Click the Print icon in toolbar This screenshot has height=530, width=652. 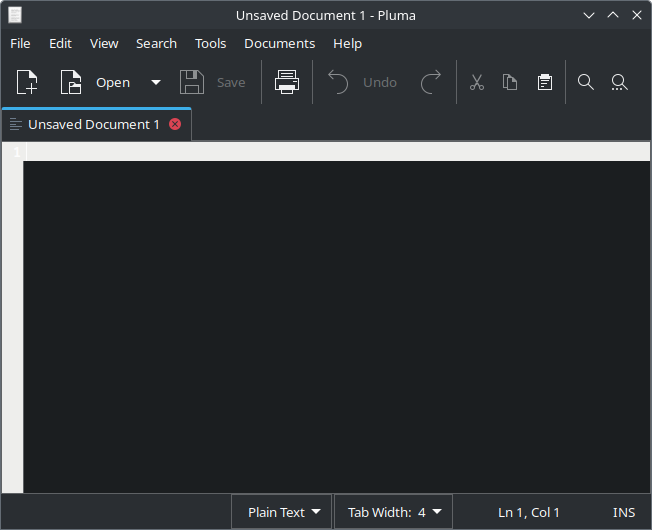click(287, 82)
